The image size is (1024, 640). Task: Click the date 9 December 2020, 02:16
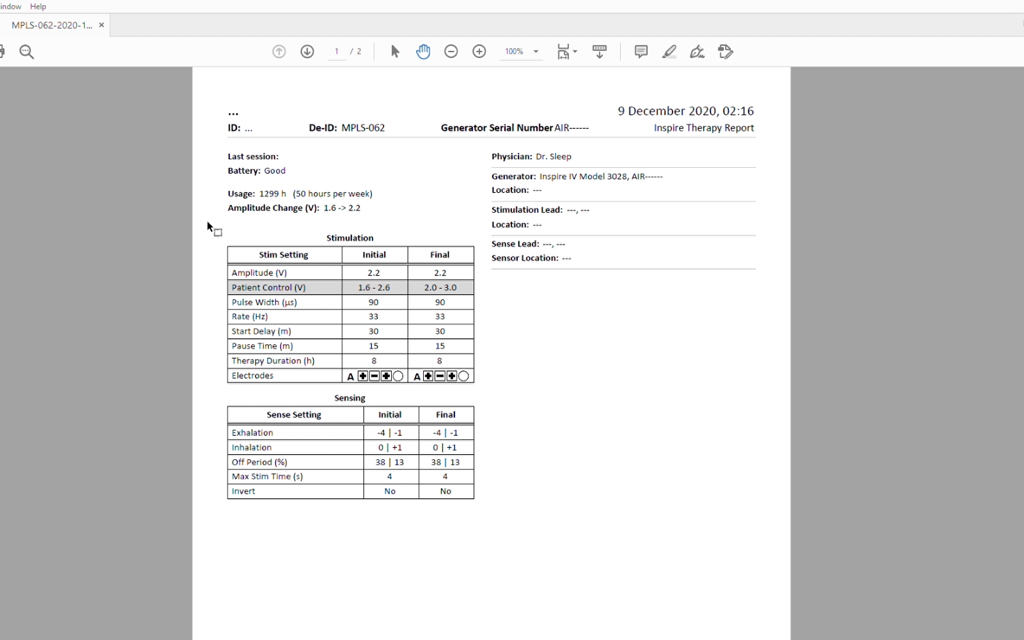click(686, 111)
